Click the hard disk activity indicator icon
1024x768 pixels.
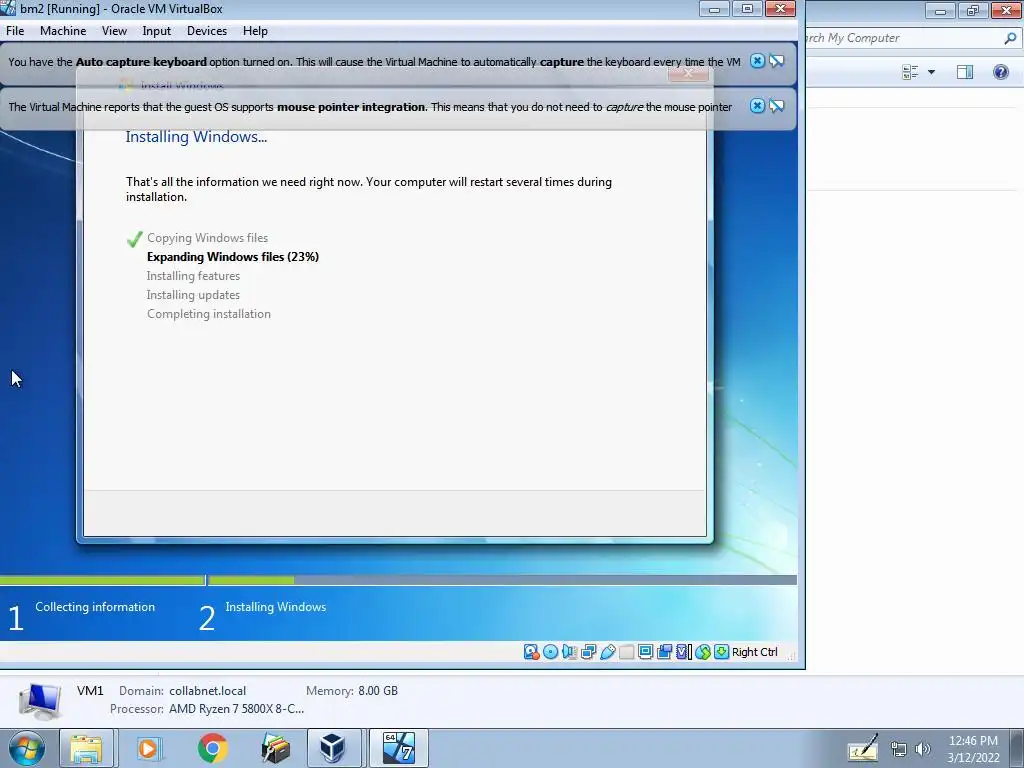click(531, 652)
